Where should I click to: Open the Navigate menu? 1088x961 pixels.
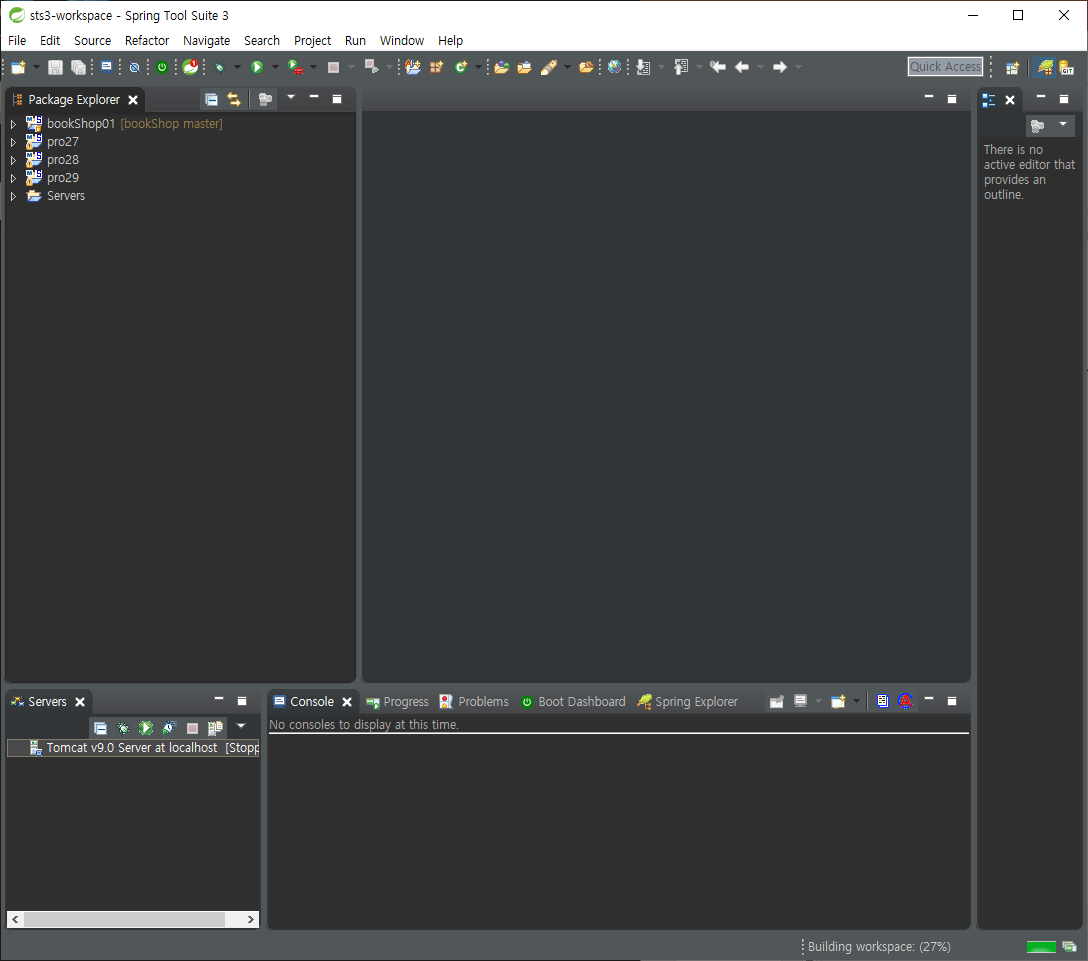coord(206,41)
